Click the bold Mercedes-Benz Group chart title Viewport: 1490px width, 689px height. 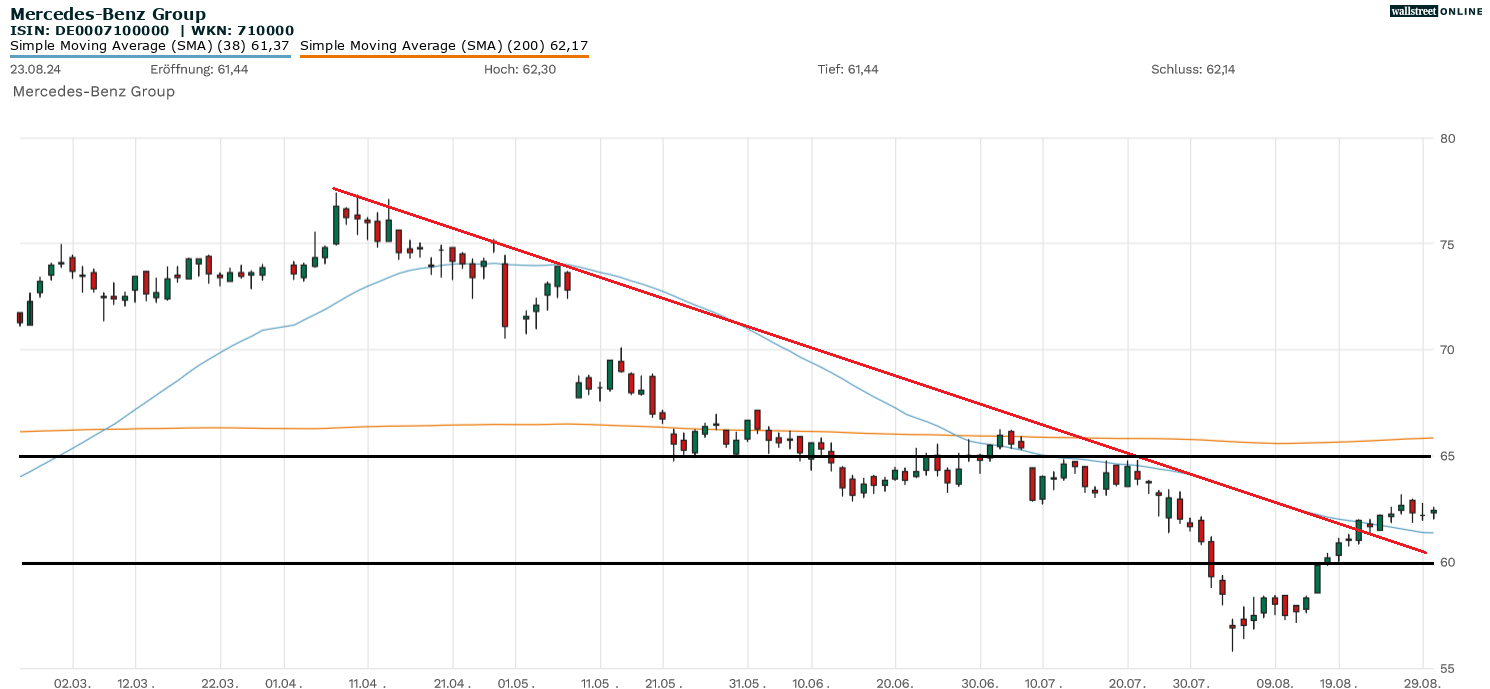pos(108,14)
